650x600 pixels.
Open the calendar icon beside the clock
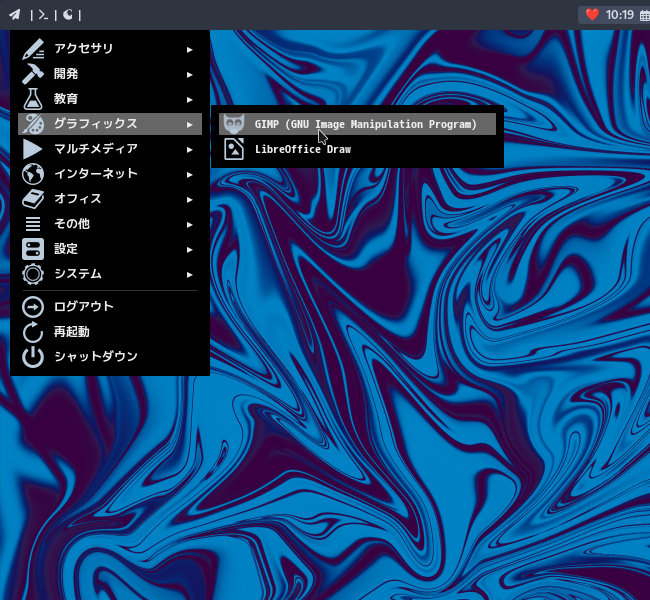pos(645,16)
